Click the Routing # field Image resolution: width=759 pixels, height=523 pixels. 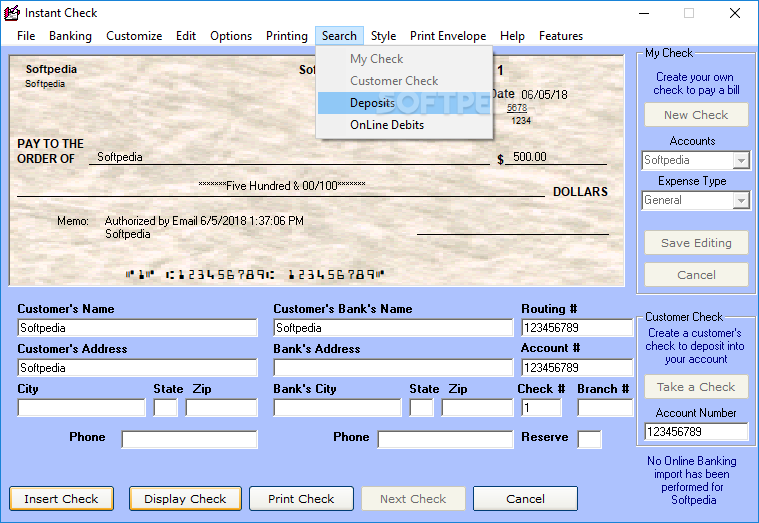pos(577,328)
